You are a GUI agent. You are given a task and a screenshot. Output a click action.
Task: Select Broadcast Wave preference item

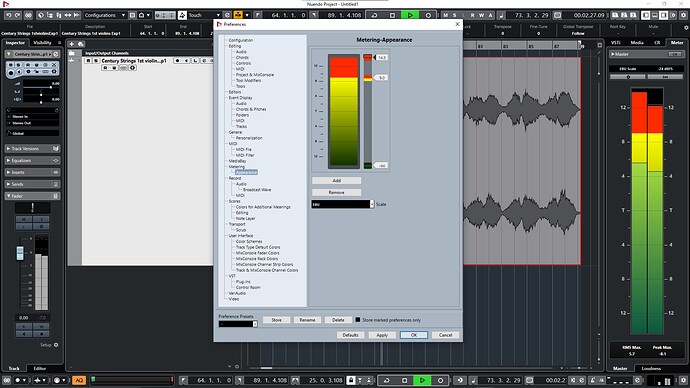click(x=257, y=190)
